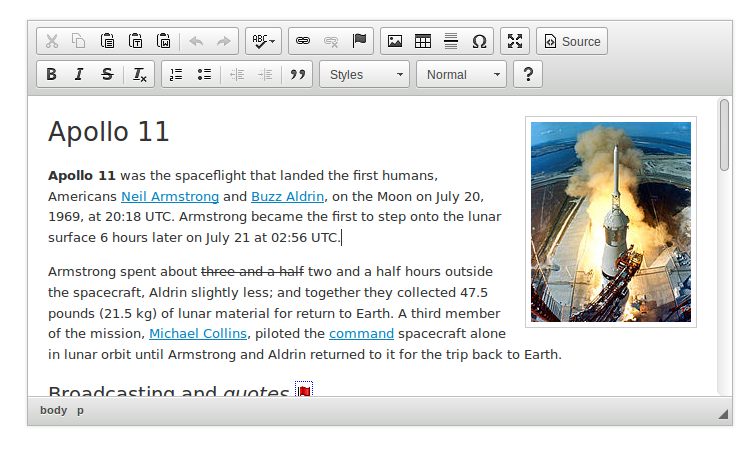Open the Styles dropdown
The width and height of the screenshot is (754, 449).
coord(364,75)
